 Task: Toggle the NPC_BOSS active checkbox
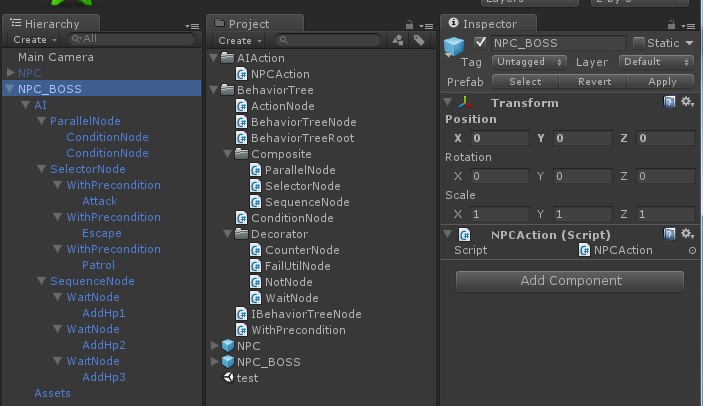point(480,43)
